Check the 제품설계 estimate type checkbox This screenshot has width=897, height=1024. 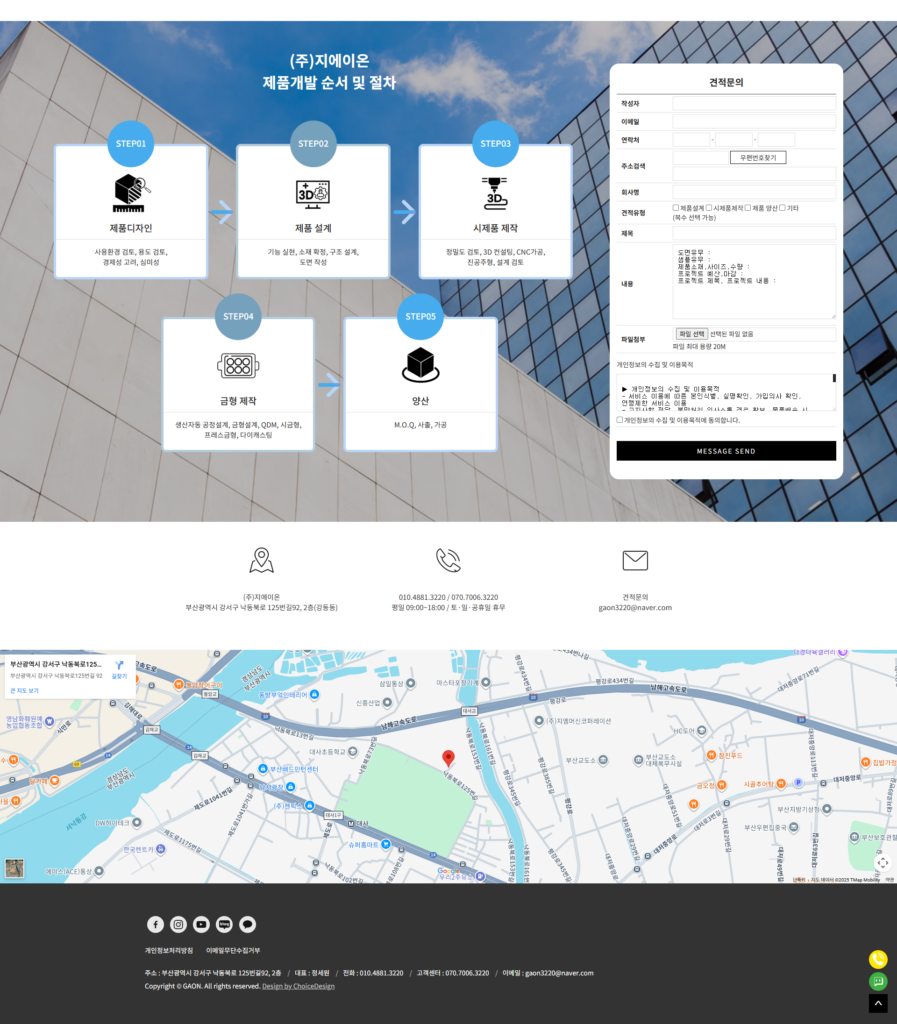point(676,208)
